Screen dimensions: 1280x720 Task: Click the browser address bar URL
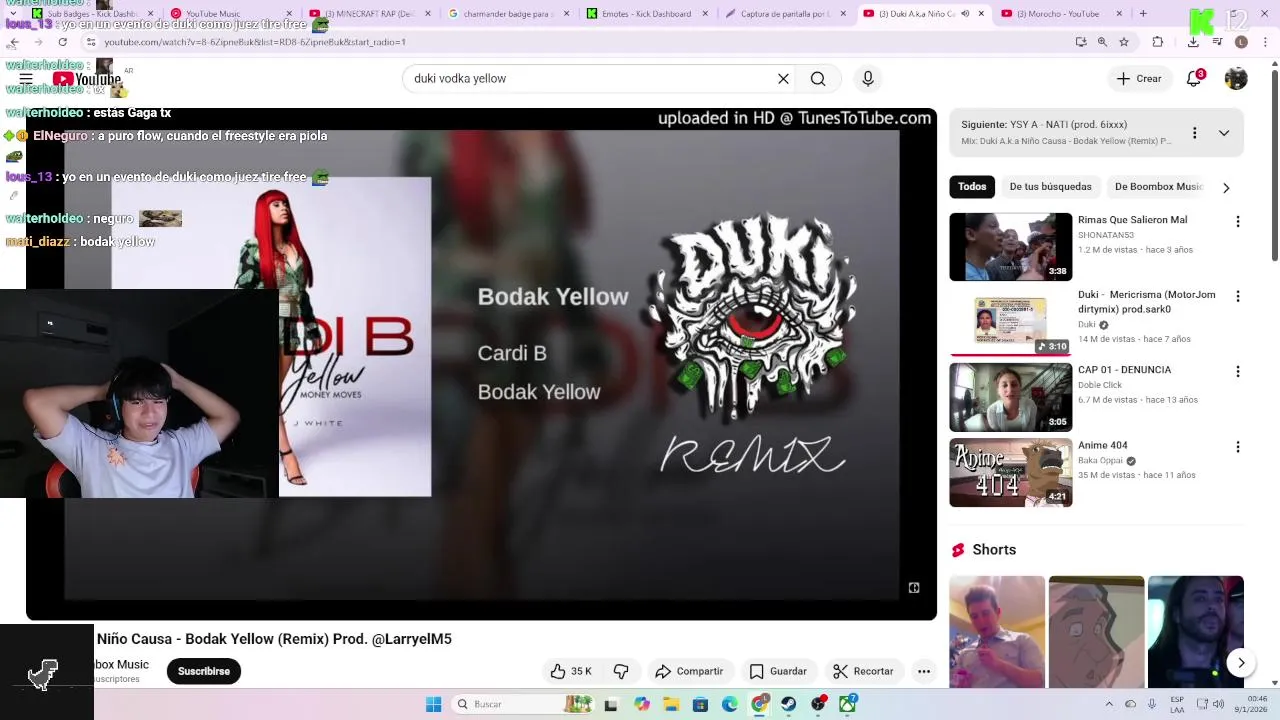point(254,42)
